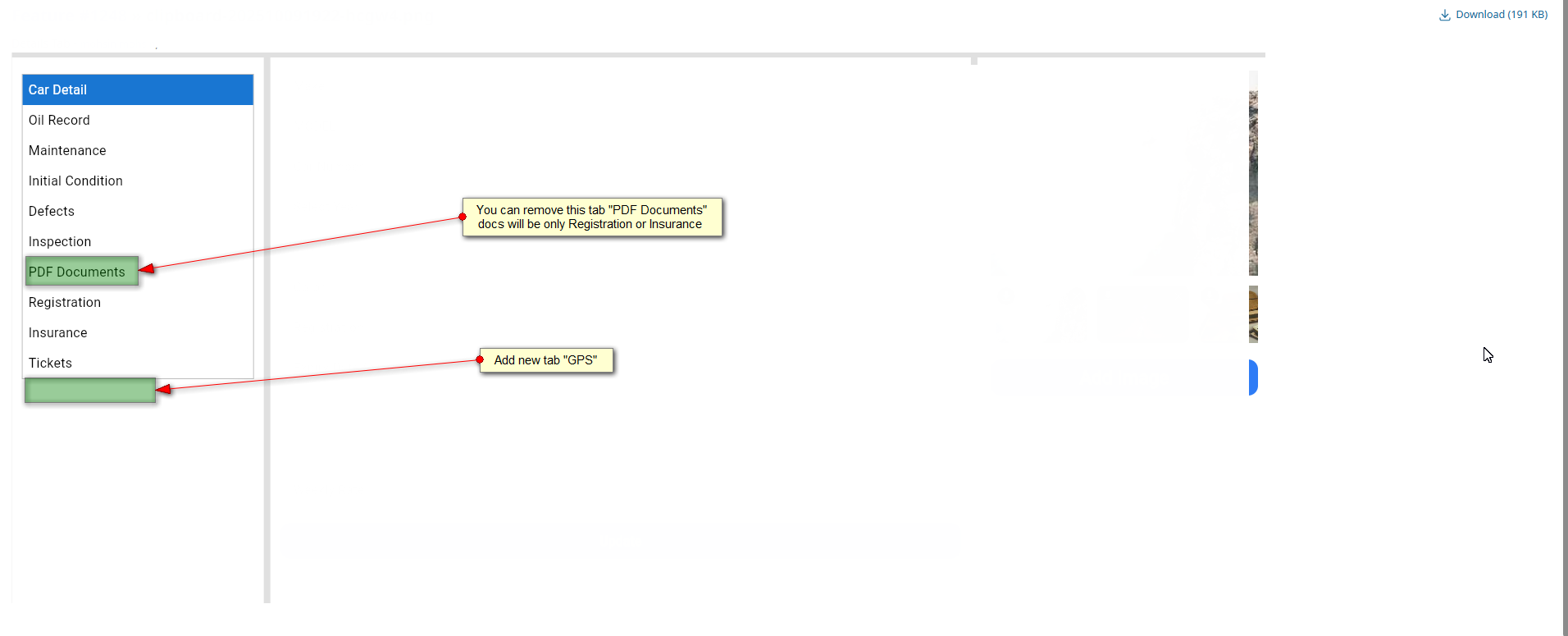Image resolution: width=1568 pixels, height=636 pixels.
Task: Click the empty green placeholder below Tickets
Action: [x=90, y=391]
